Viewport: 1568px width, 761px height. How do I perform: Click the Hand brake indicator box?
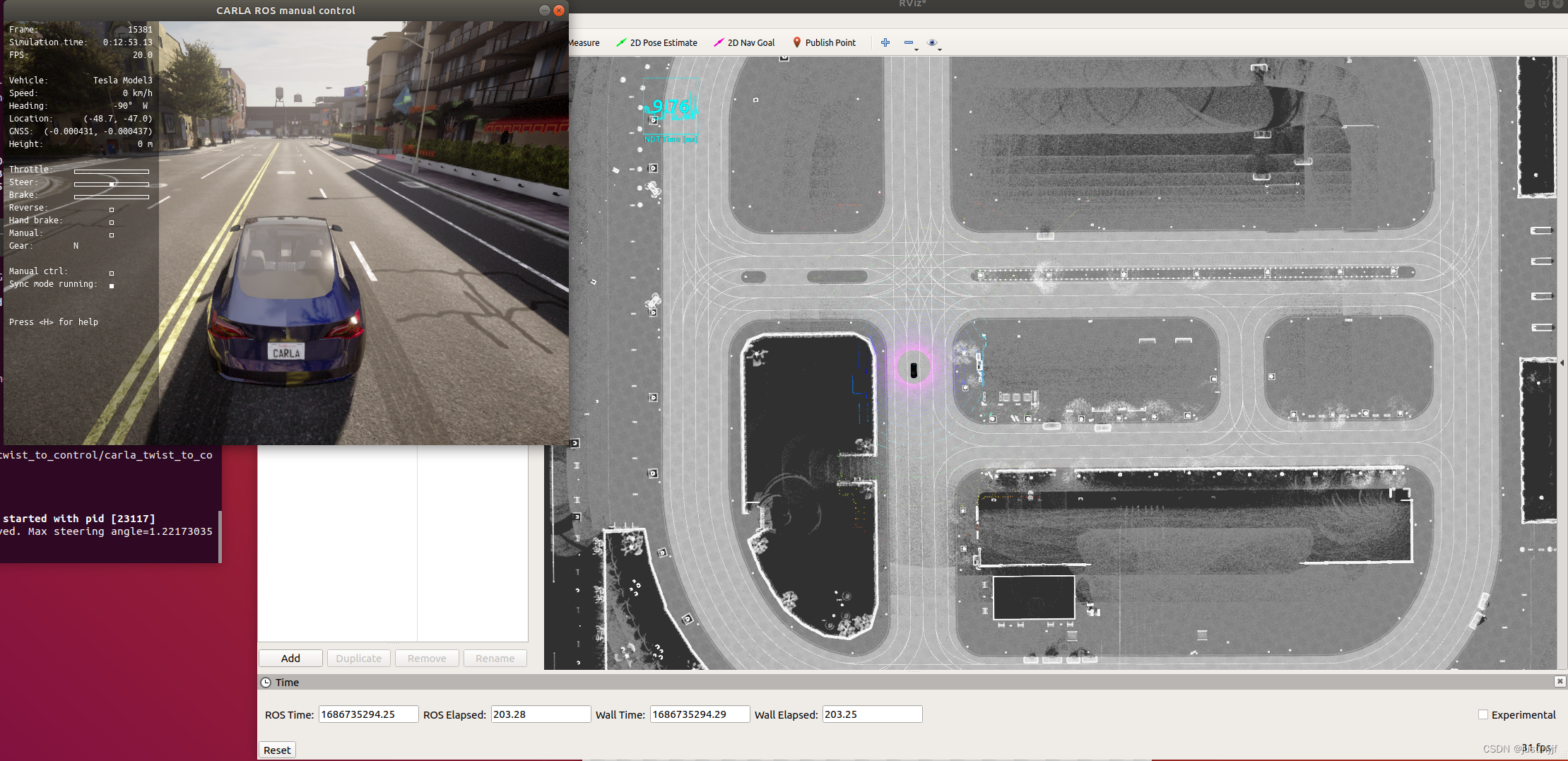tap(112, 223)
